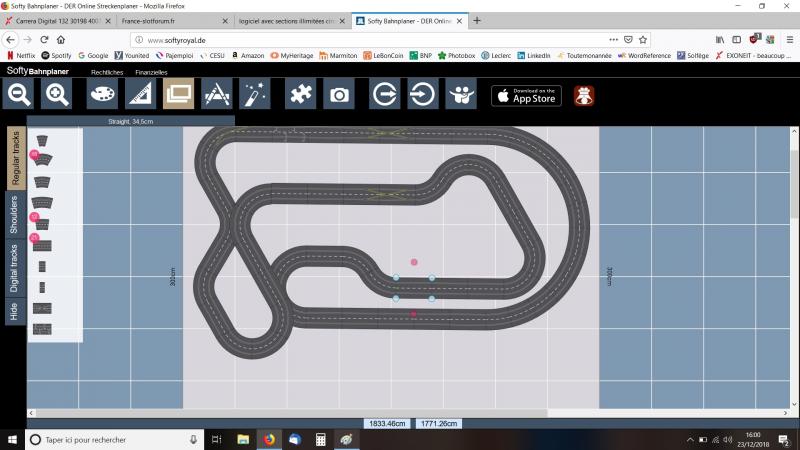Switch to the Shoulders tab
Image resolution: width=800 pixels, height=450 pixels.
[x=14, y=215]
